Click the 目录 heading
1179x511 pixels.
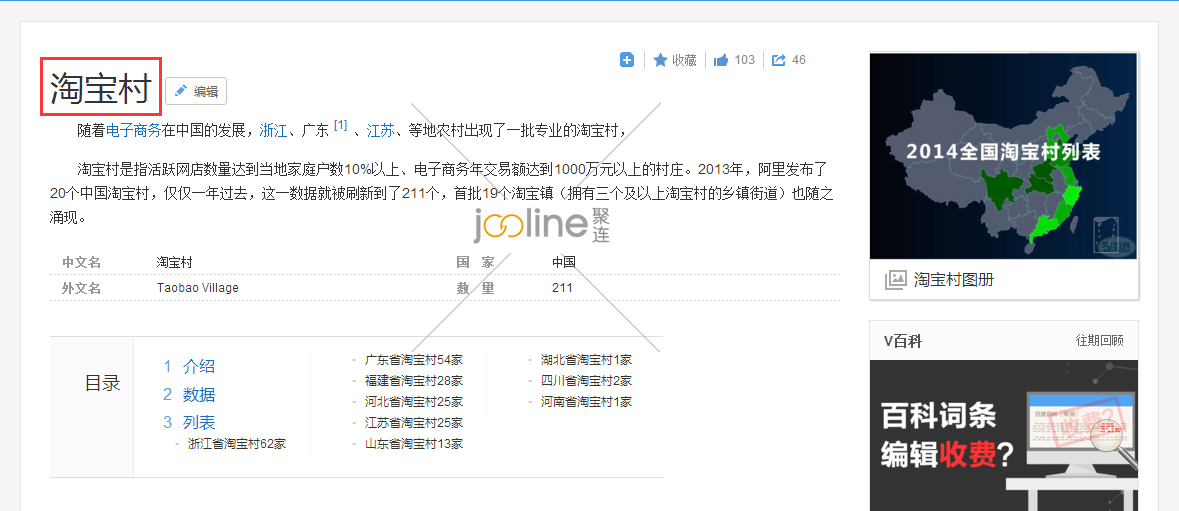click(x=102, y=383)
